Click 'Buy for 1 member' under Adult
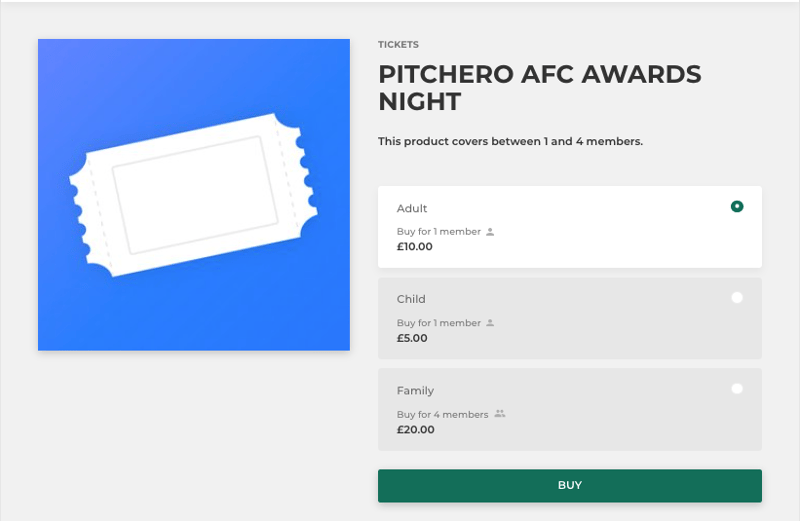This screenshot has height=521, width=800. pos(439,232)
